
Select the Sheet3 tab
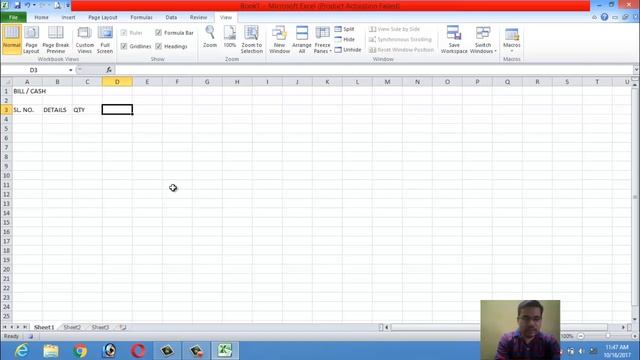pyautogui.click(x=100, y=327)
